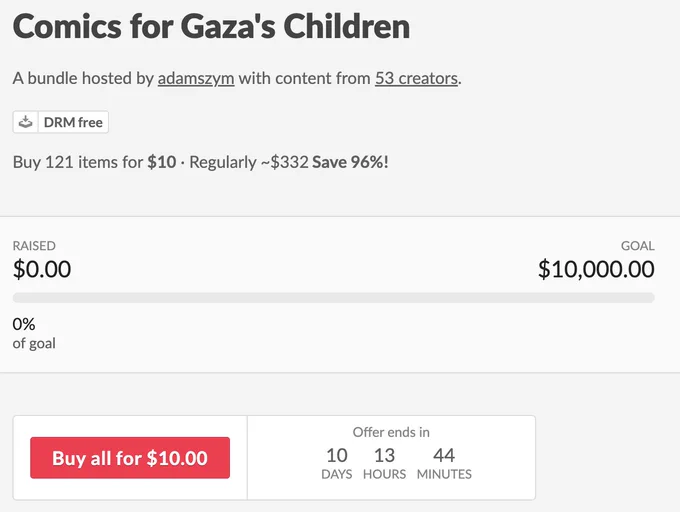Screen dimensions: 680x512
Task: Click the GOAL label
Action: coord(638,246)
